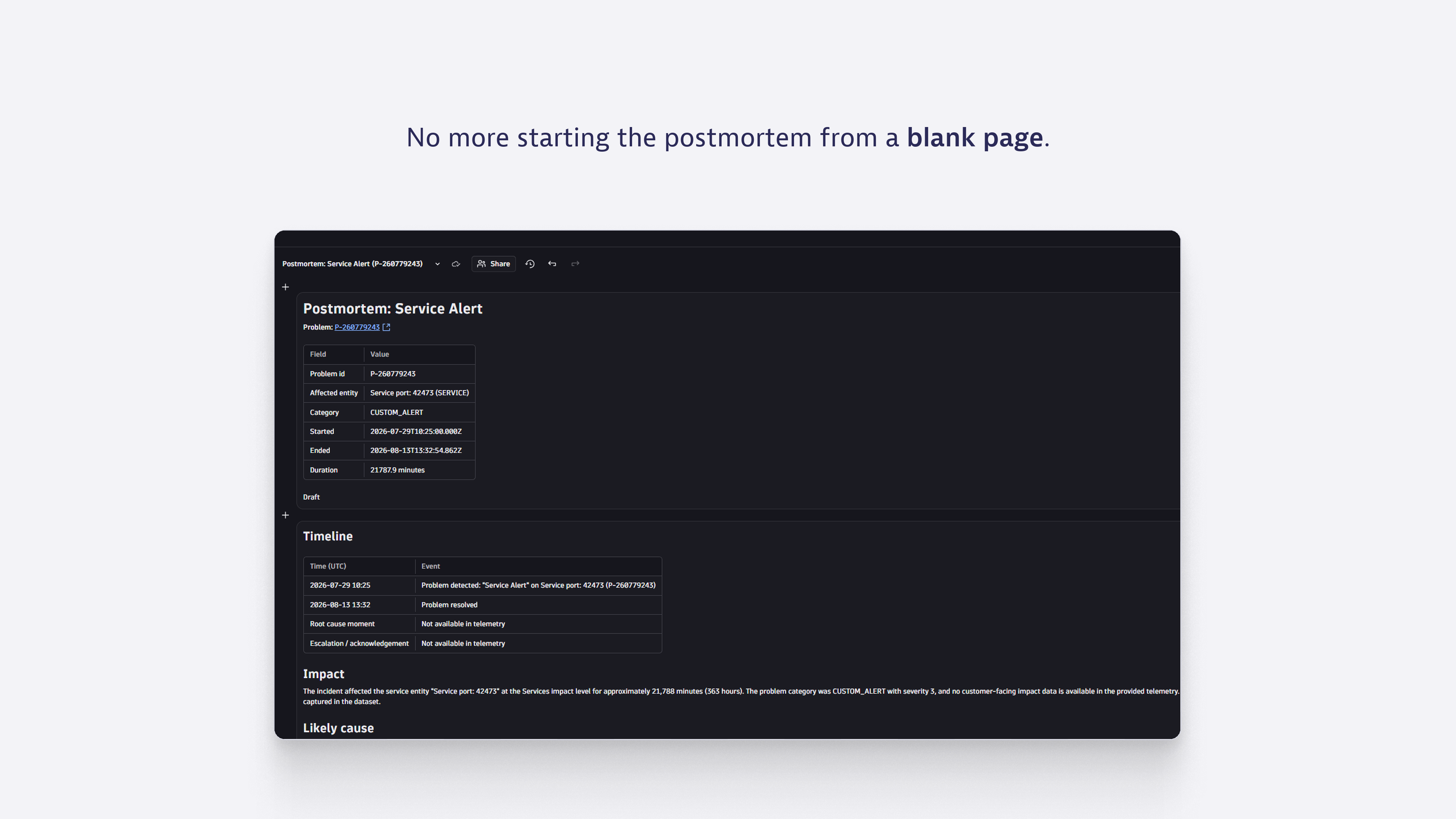Click Started value '2026-07-29T10:25:00.000Z'
The image size is (1456, 819).
(x=416, y=431)
